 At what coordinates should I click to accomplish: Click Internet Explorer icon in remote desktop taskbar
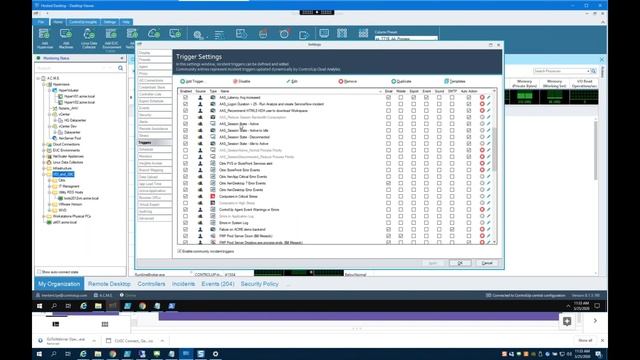[83, 306]
